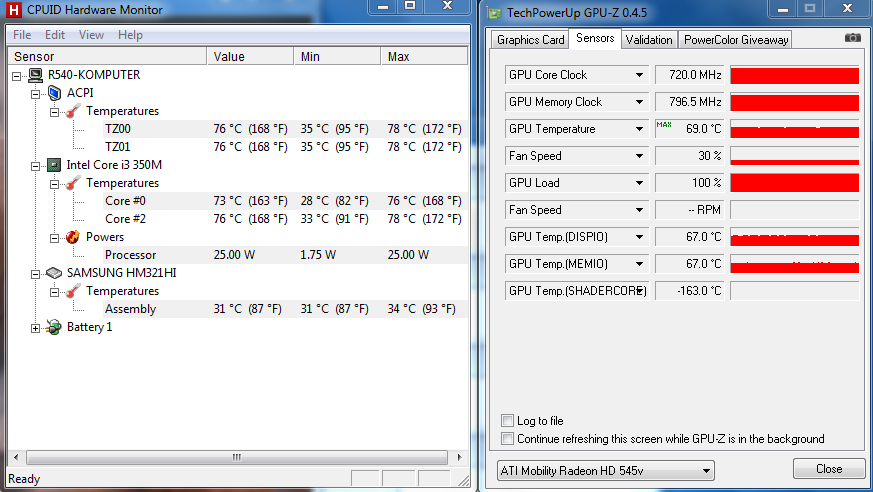This screenshot has width=873, height=492.
Task: Click the GPU-Z title bar icon
Action: click(x=494, y=13)
